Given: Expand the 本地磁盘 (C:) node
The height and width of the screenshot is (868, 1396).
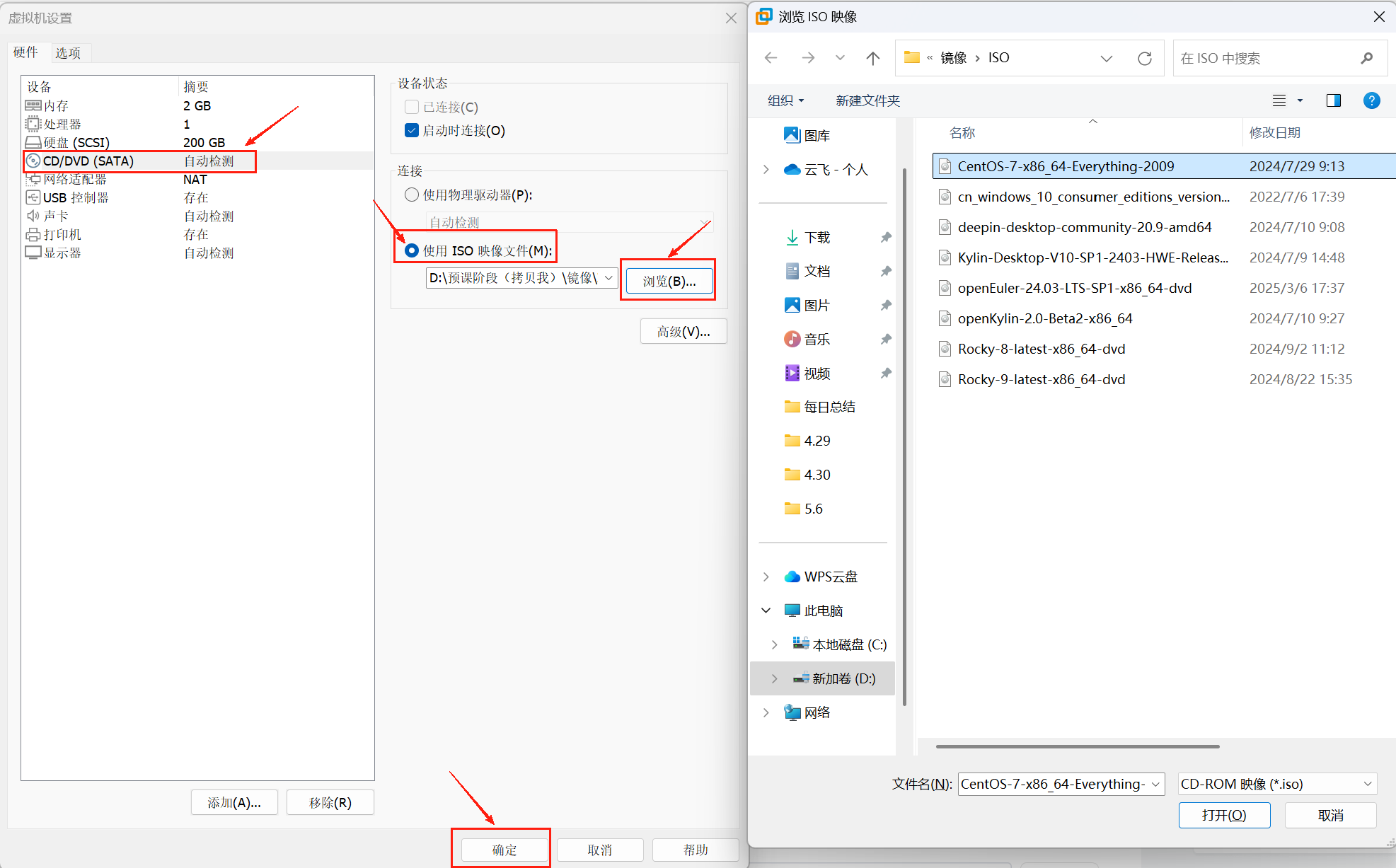Looking at the screenshot, I should point(775,644).
